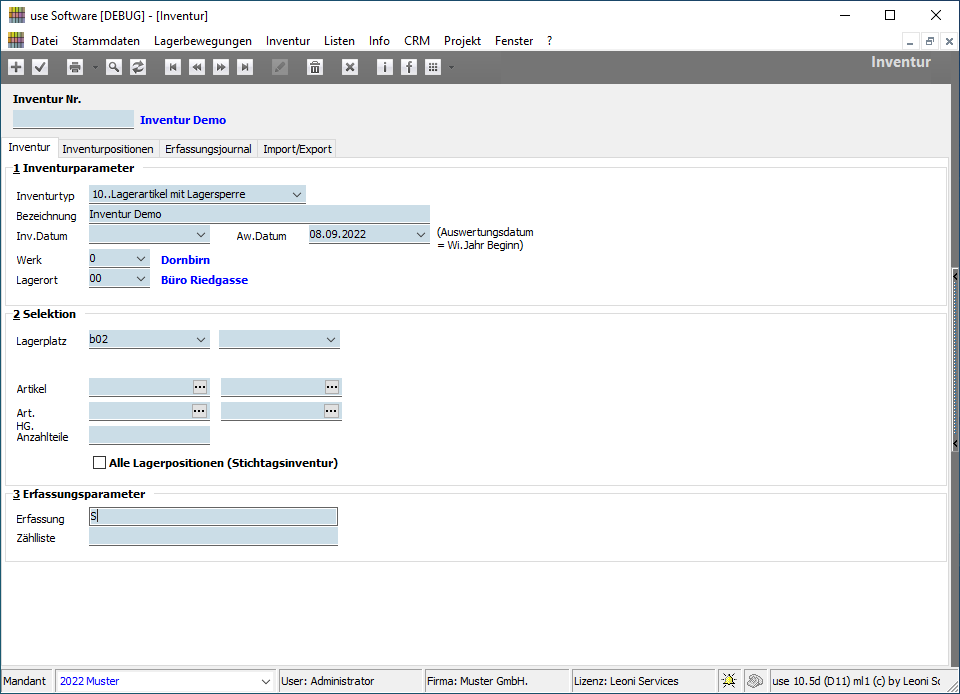The height and width of the screenshot is (694, 960).
Task: Expand the Mandant dropdown in status bar
Action: point(266,681)
